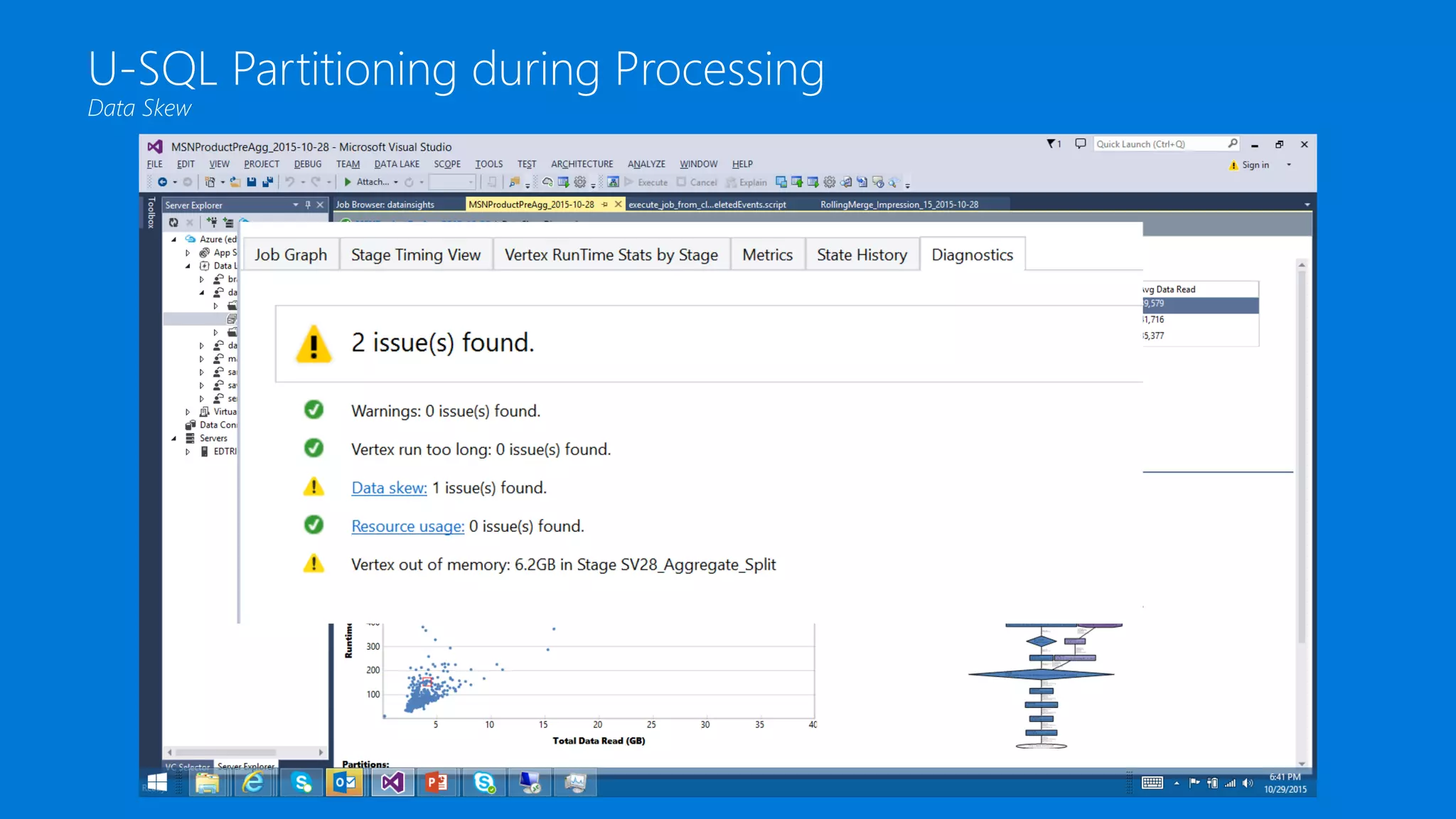Open Server Explorer window options dropdown
Viewport: 1456px width, 819px height.
tap(296, 205)
